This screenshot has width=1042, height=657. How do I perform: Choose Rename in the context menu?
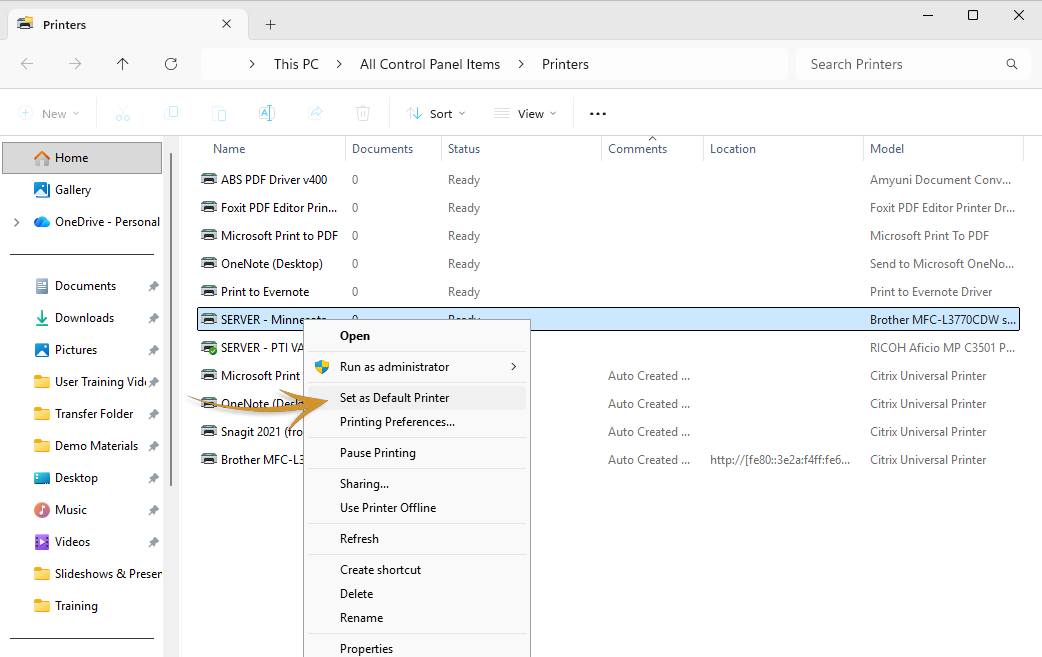(x=417, y=617)
